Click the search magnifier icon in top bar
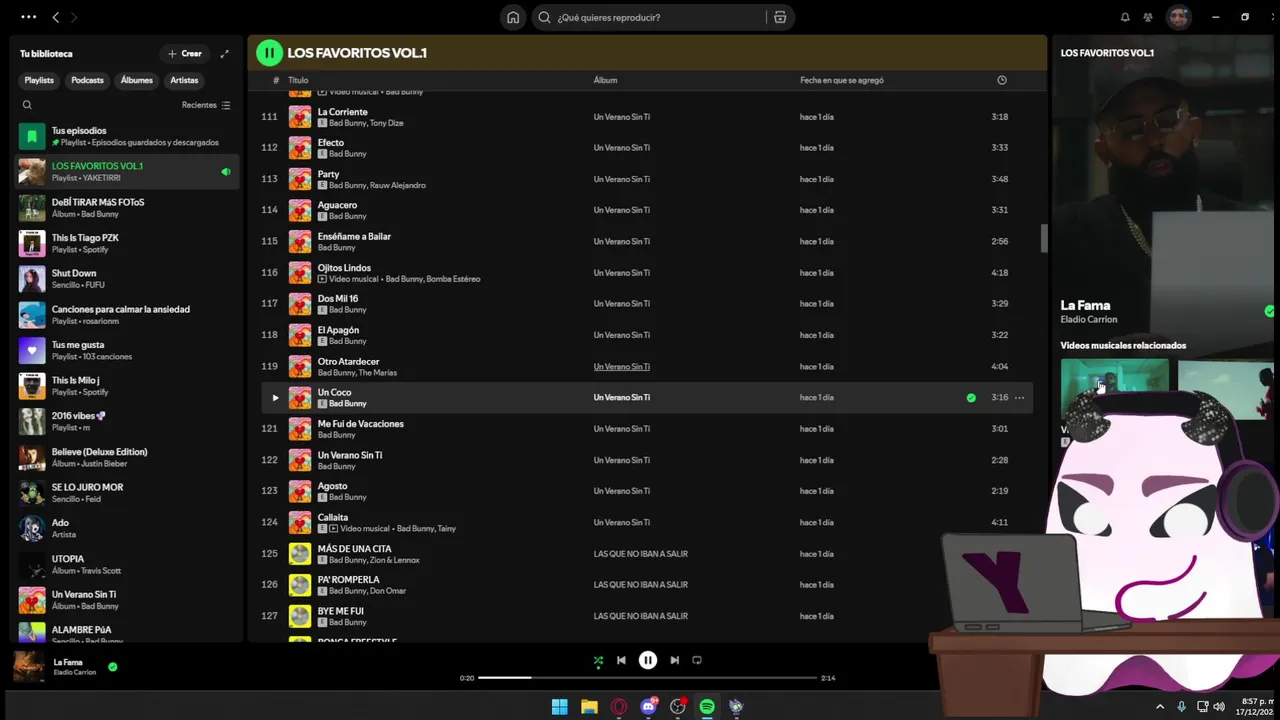Viewport: 1280px width, 720px height. 545,17
